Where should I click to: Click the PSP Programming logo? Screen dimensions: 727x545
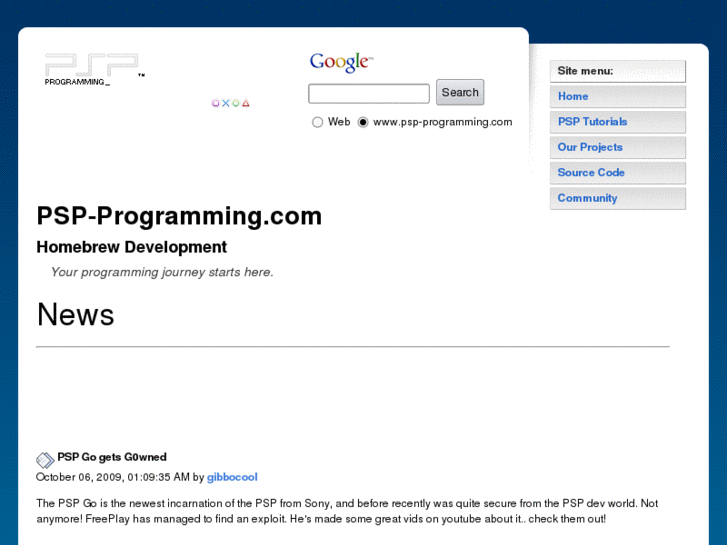tap(95, 70)
